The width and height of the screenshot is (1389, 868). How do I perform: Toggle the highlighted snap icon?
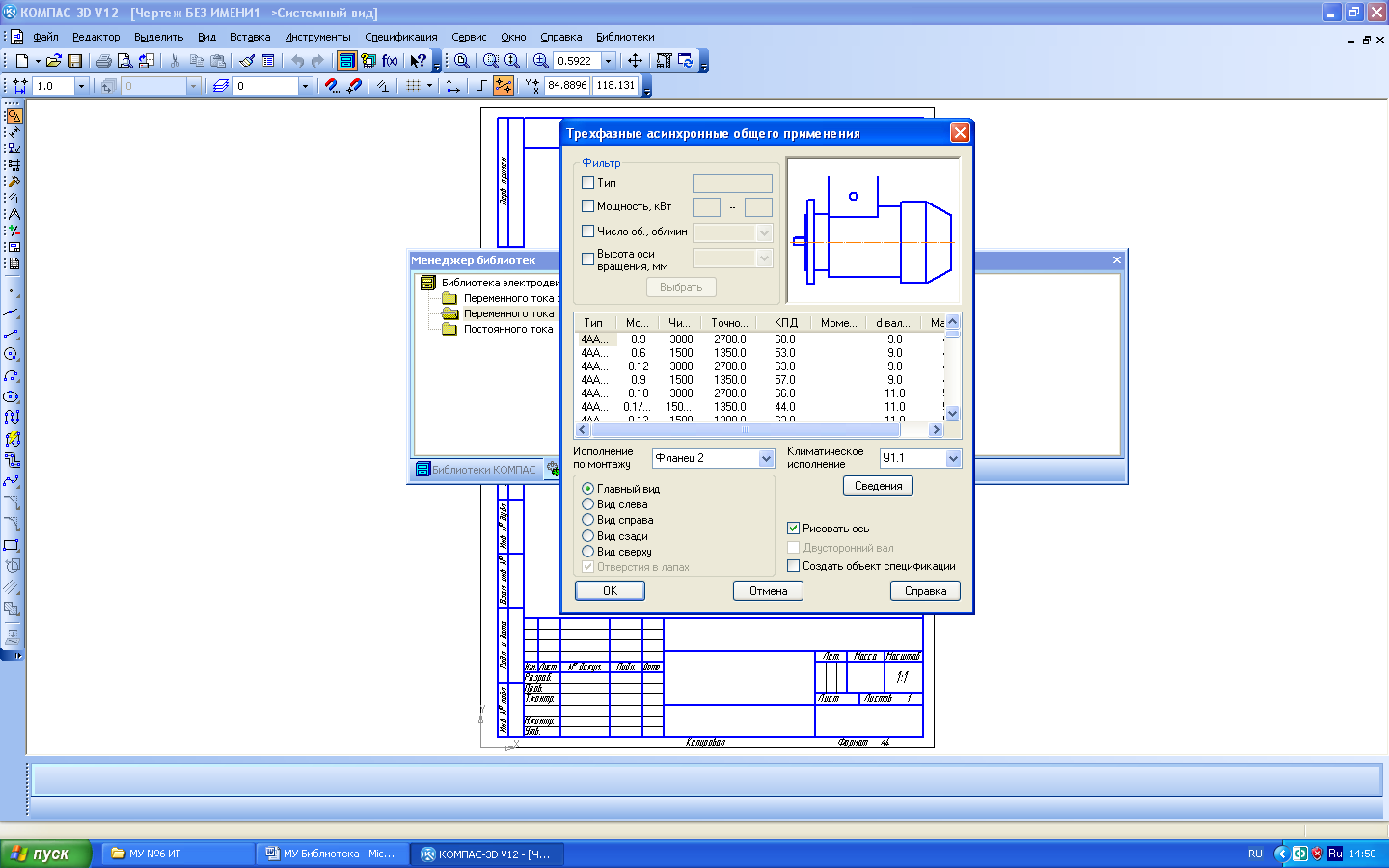tap(504, 86)
